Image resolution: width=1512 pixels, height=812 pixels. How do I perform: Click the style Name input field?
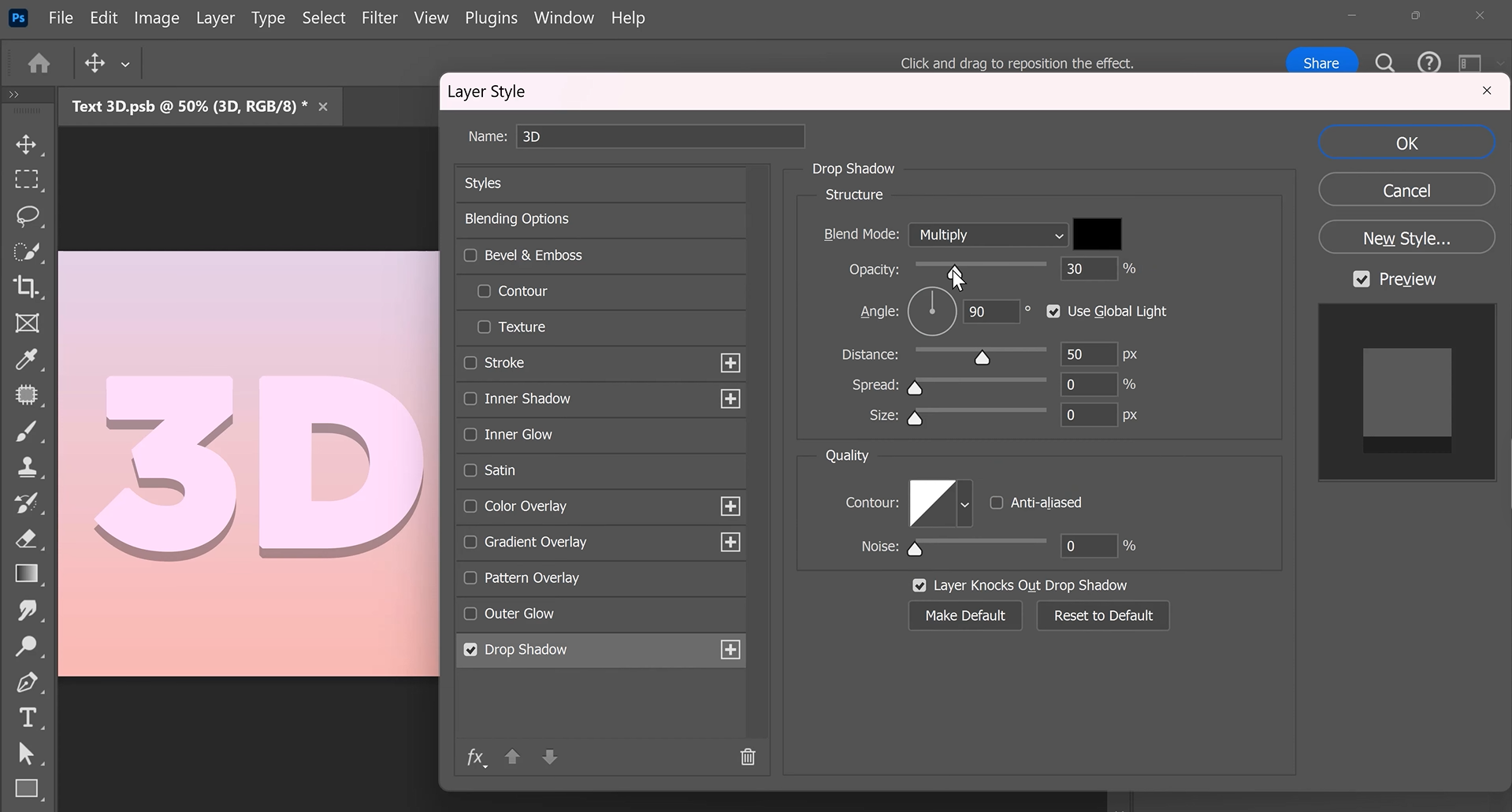[660, 136]
